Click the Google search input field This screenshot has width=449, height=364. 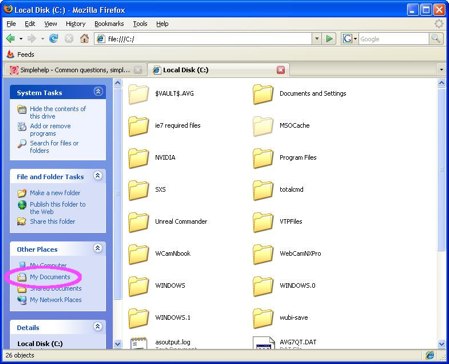tap(394, 39)
